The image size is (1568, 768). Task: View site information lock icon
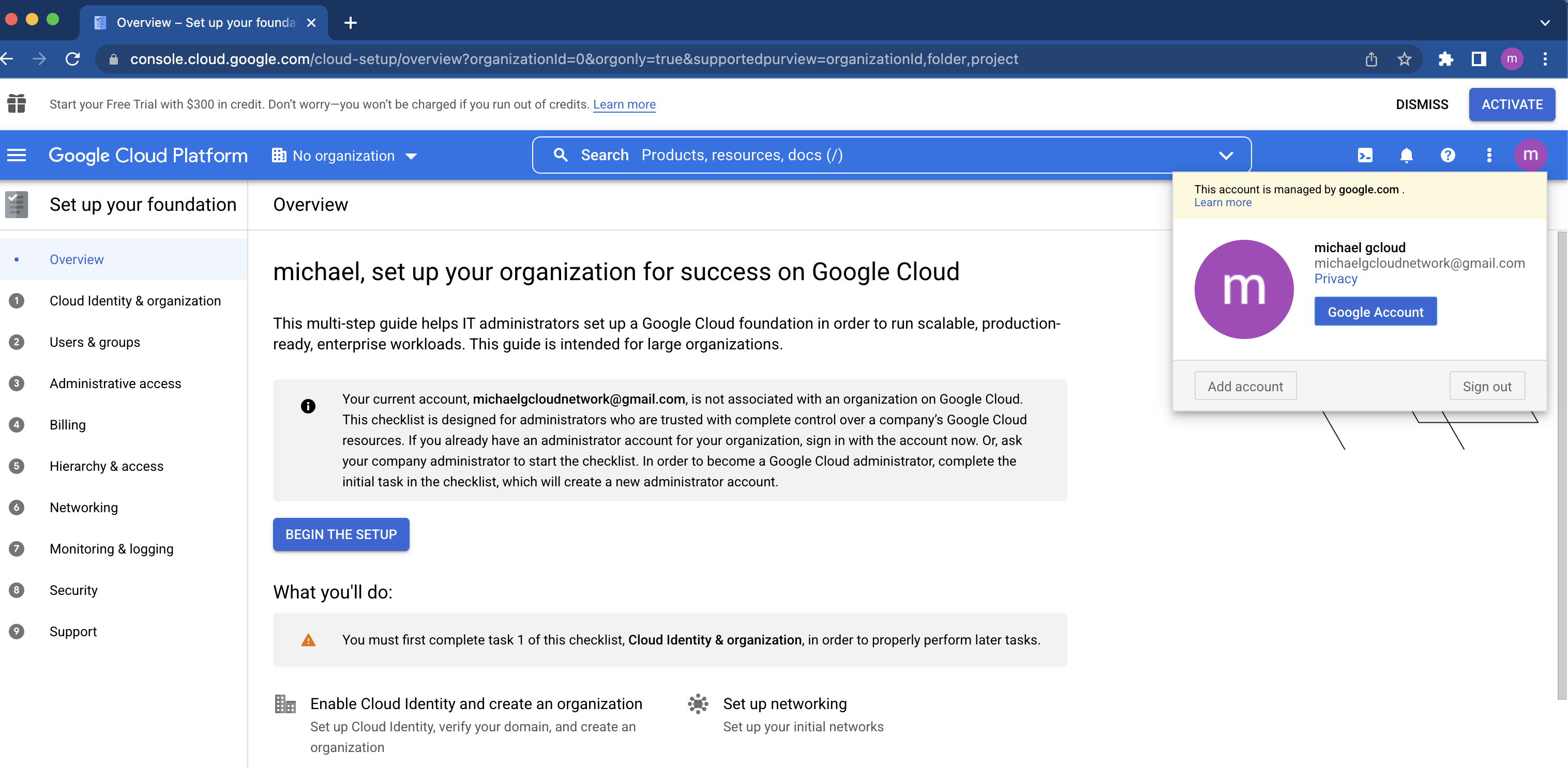coord(113,59)
